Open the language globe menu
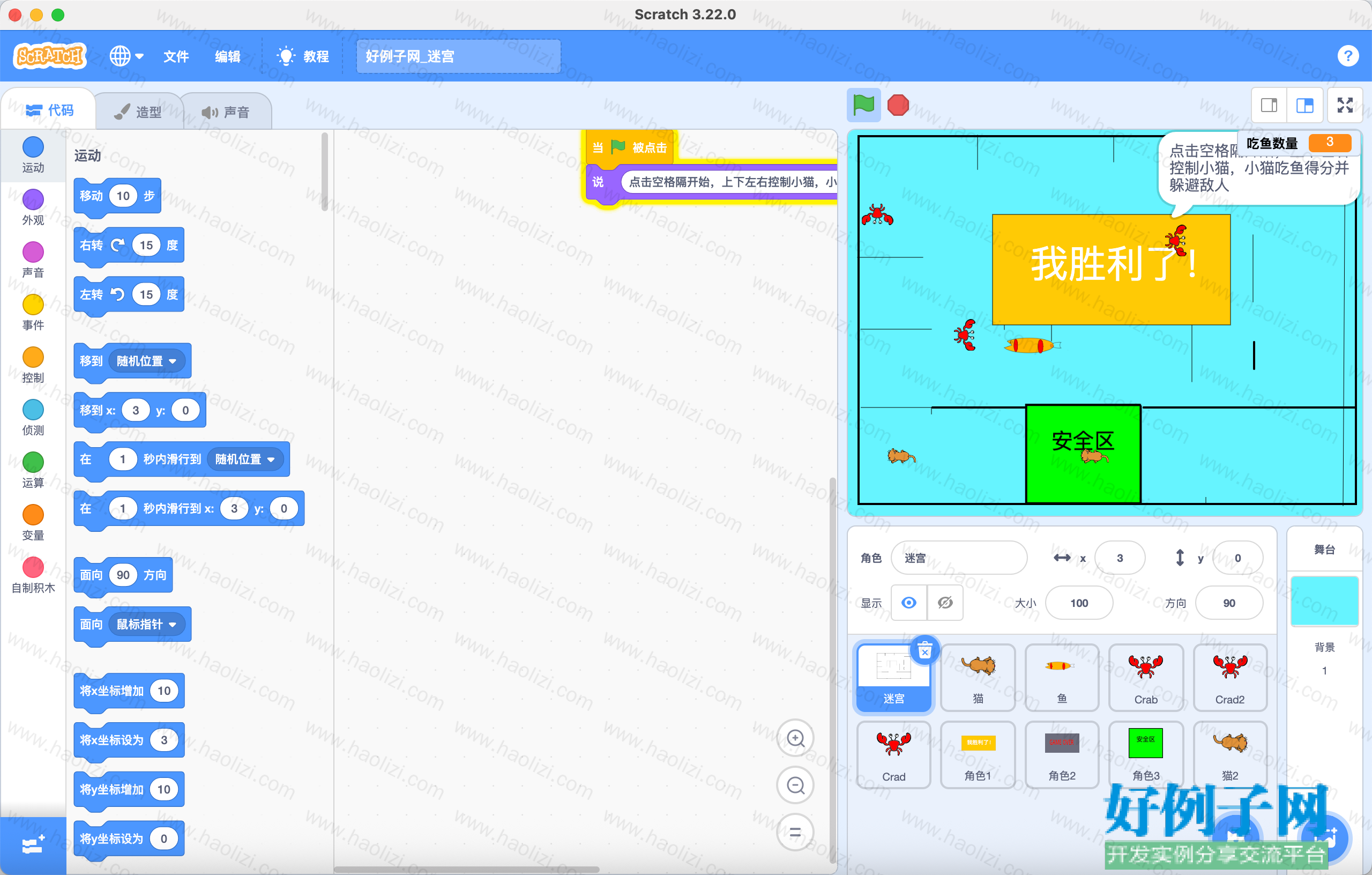1372x875 pixels. [126, 56]
